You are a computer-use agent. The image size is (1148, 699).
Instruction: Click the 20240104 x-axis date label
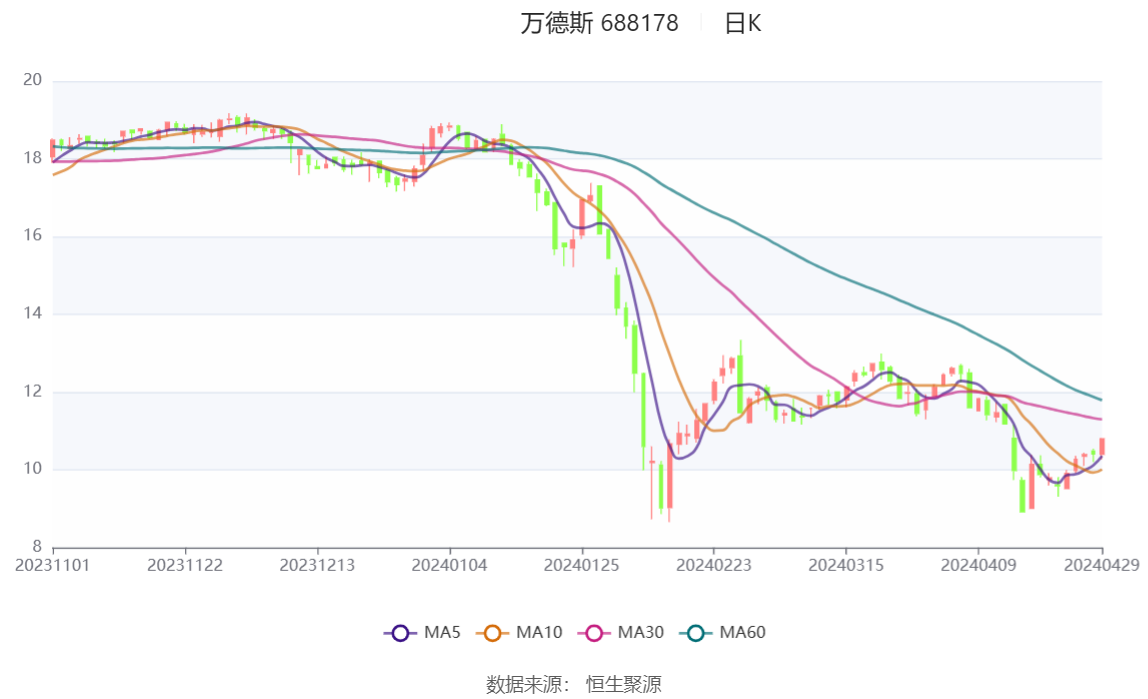coord(450,566)
